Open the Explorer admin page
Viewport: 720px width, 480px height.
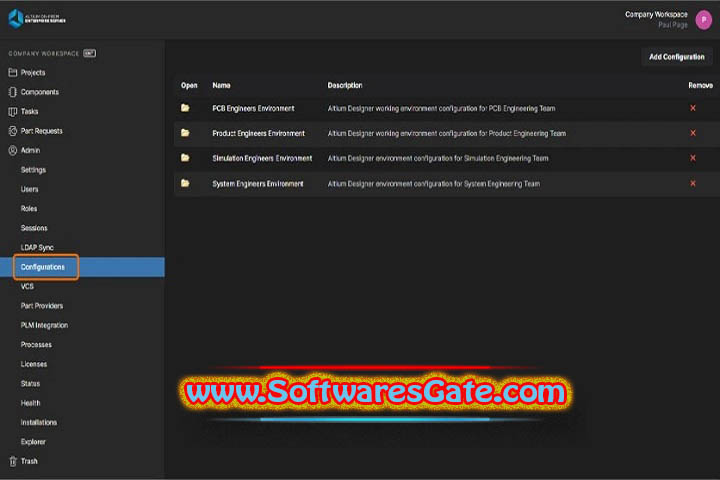[33, 442]
